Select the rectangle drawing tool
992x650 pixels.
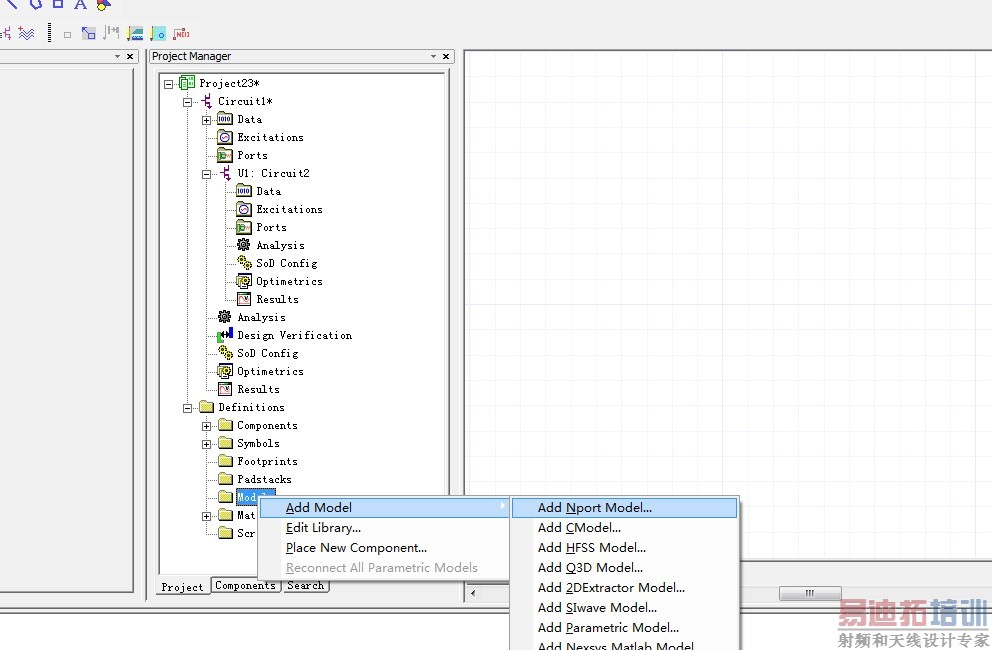click(58, 4)
